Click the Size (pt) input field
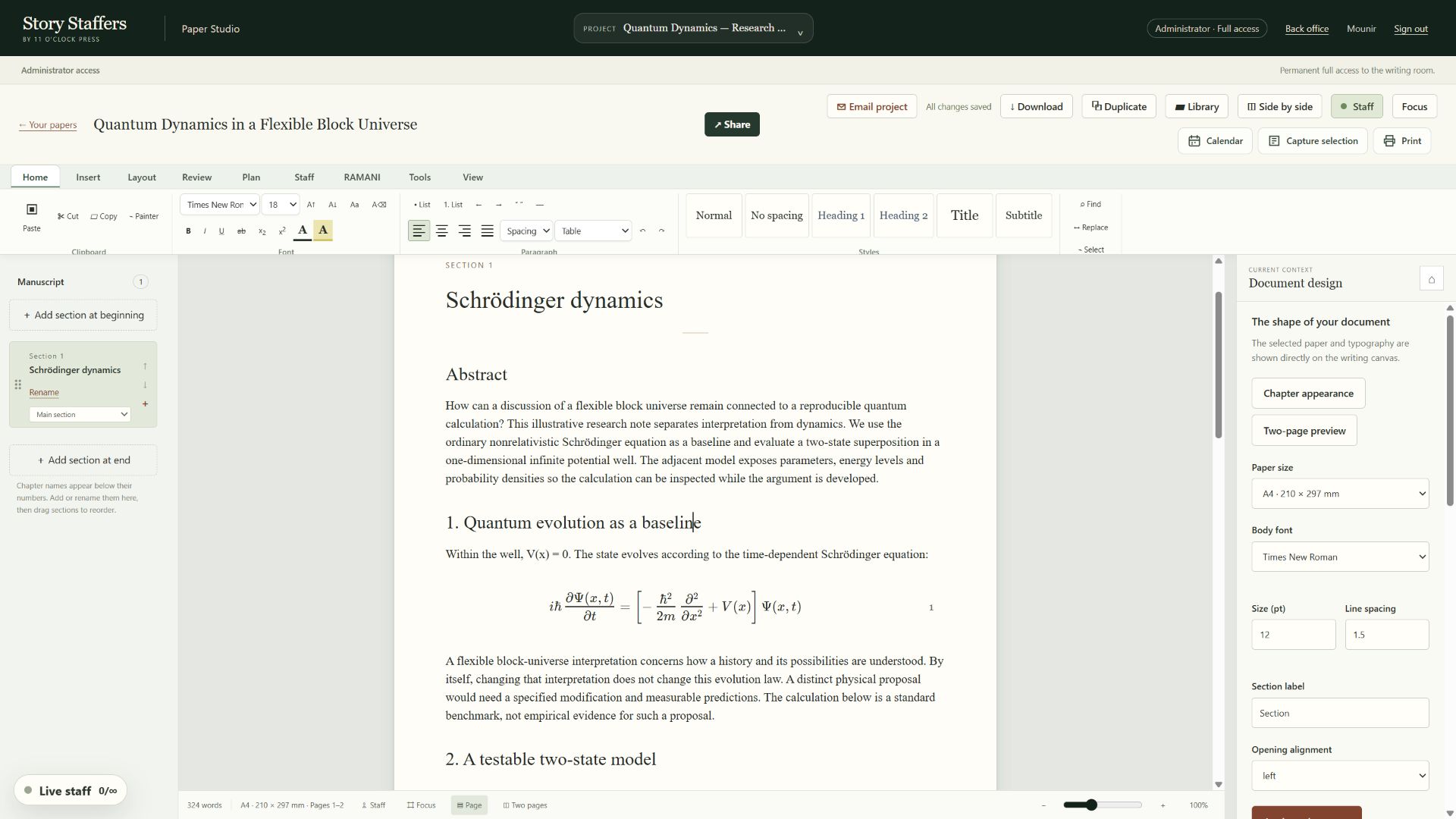Image resolution: width=1456 pixels, height=819 pixels. [1294, 635]
